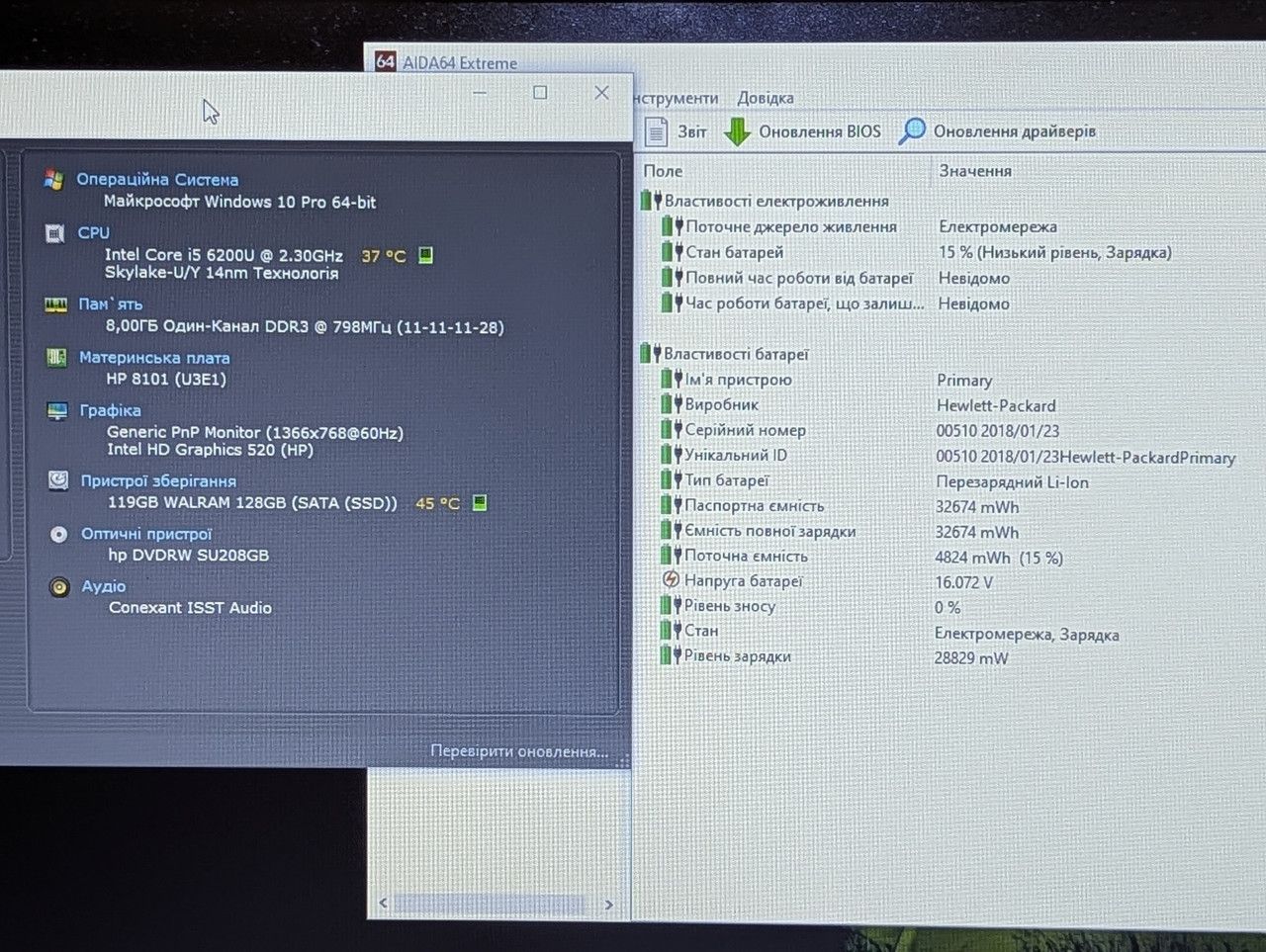Click Оновлення драйверів in the toolbar
Image resolution: width=1266 pixels, height=952 pixels.
(1015, 131)
